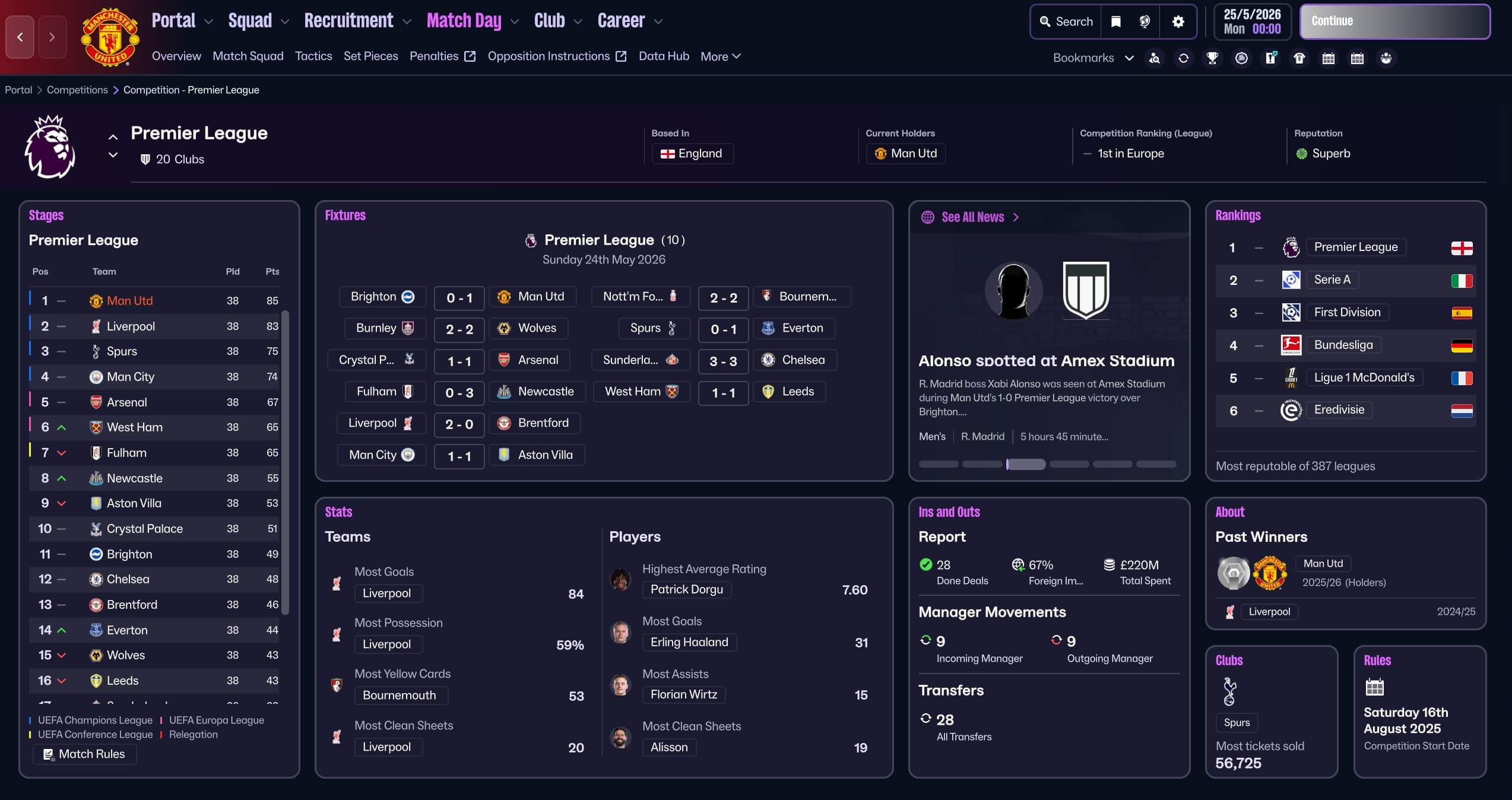Select the fourth news carousel indicator
Viewport: 1512px width, 800px height.
pyautogui.click(x=1069, y=464)
